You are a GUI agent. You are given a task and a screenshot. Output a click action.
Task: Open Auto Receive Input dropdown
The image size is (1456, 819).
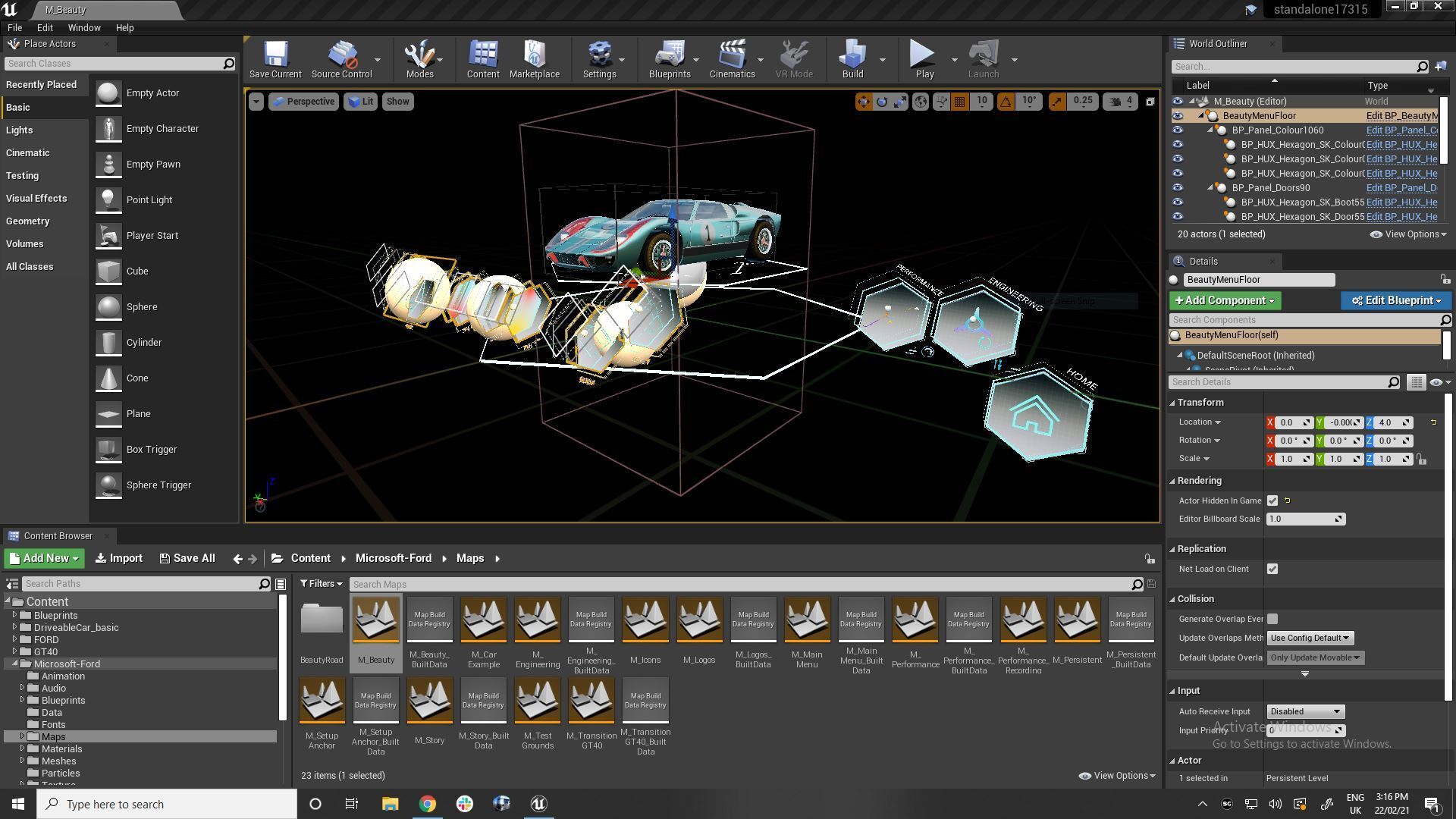[x=1305, y=711]
